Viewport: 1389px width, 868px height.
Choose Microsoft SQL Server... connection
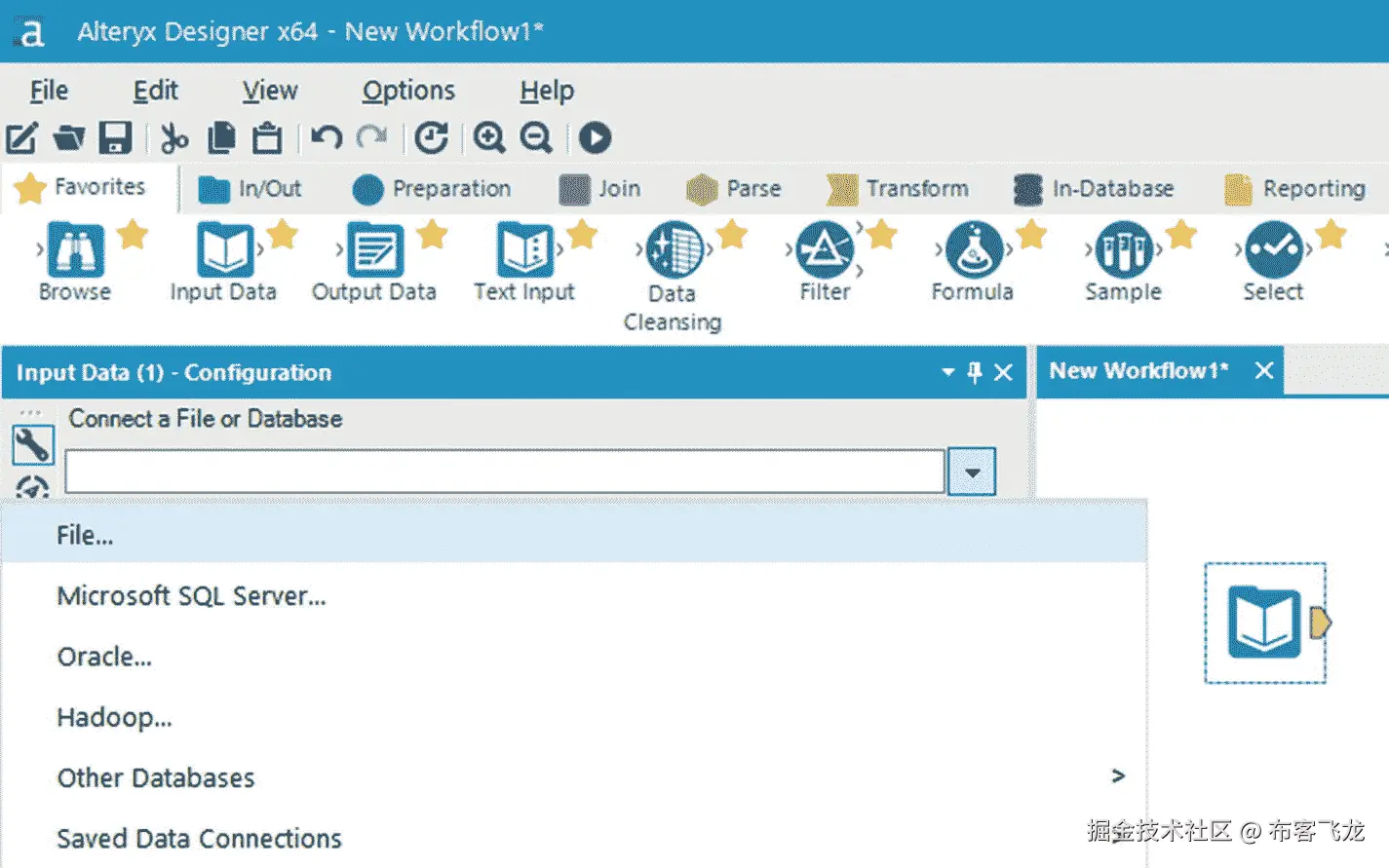pos(574,595)
